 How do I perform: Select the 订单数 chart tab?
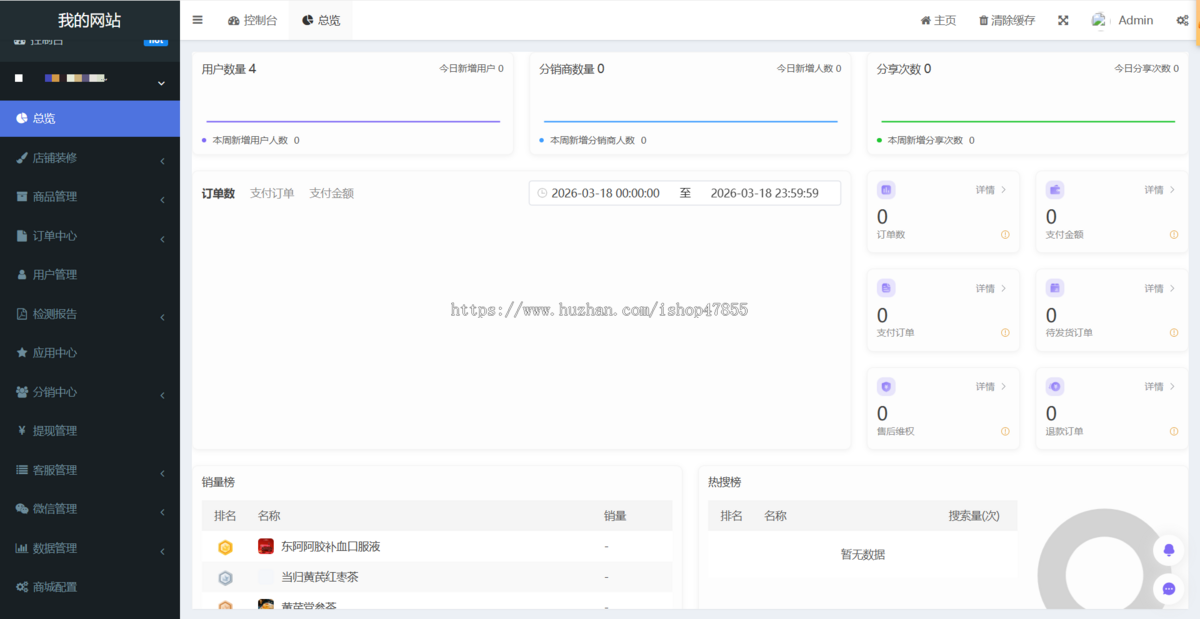point(218,193)
